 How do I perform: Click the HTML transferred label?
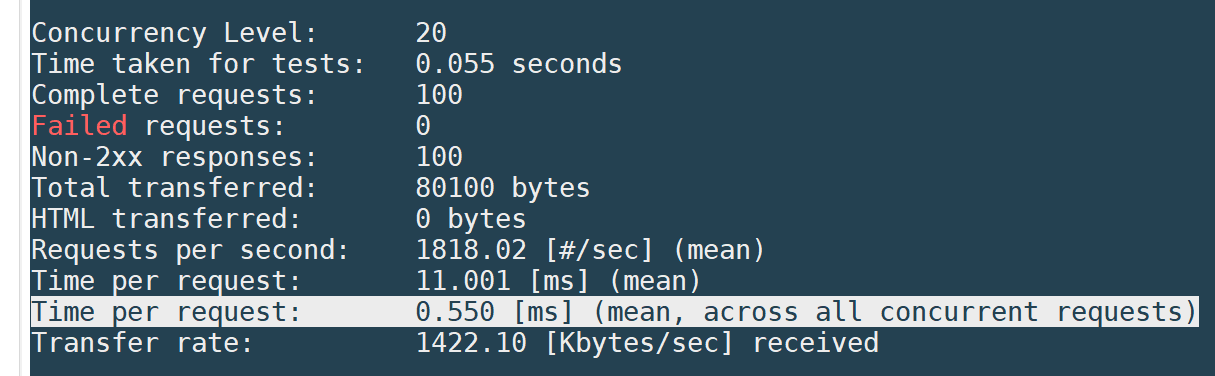pos(166,219)
